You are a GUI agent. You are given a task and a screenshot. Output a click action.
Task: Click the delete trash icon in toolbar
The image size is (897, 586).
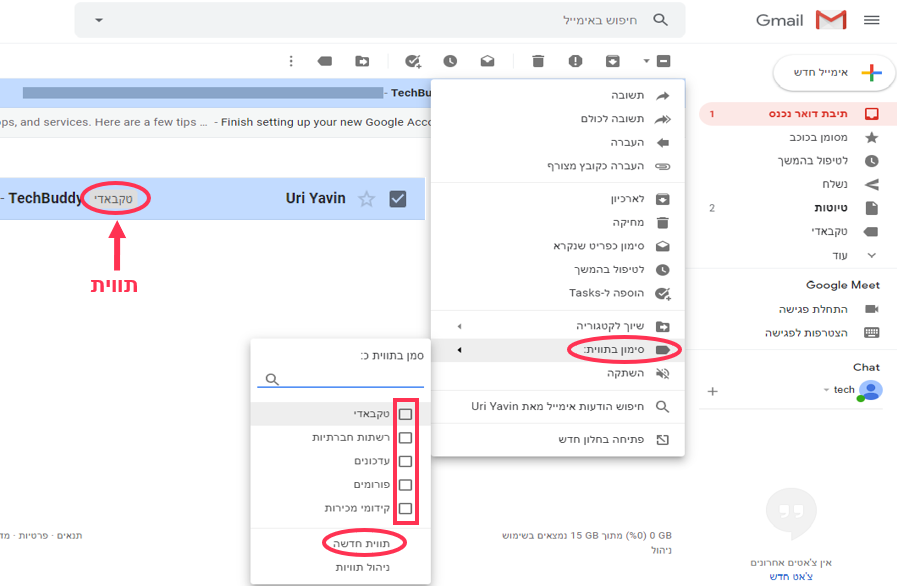(x=538, y=61)
